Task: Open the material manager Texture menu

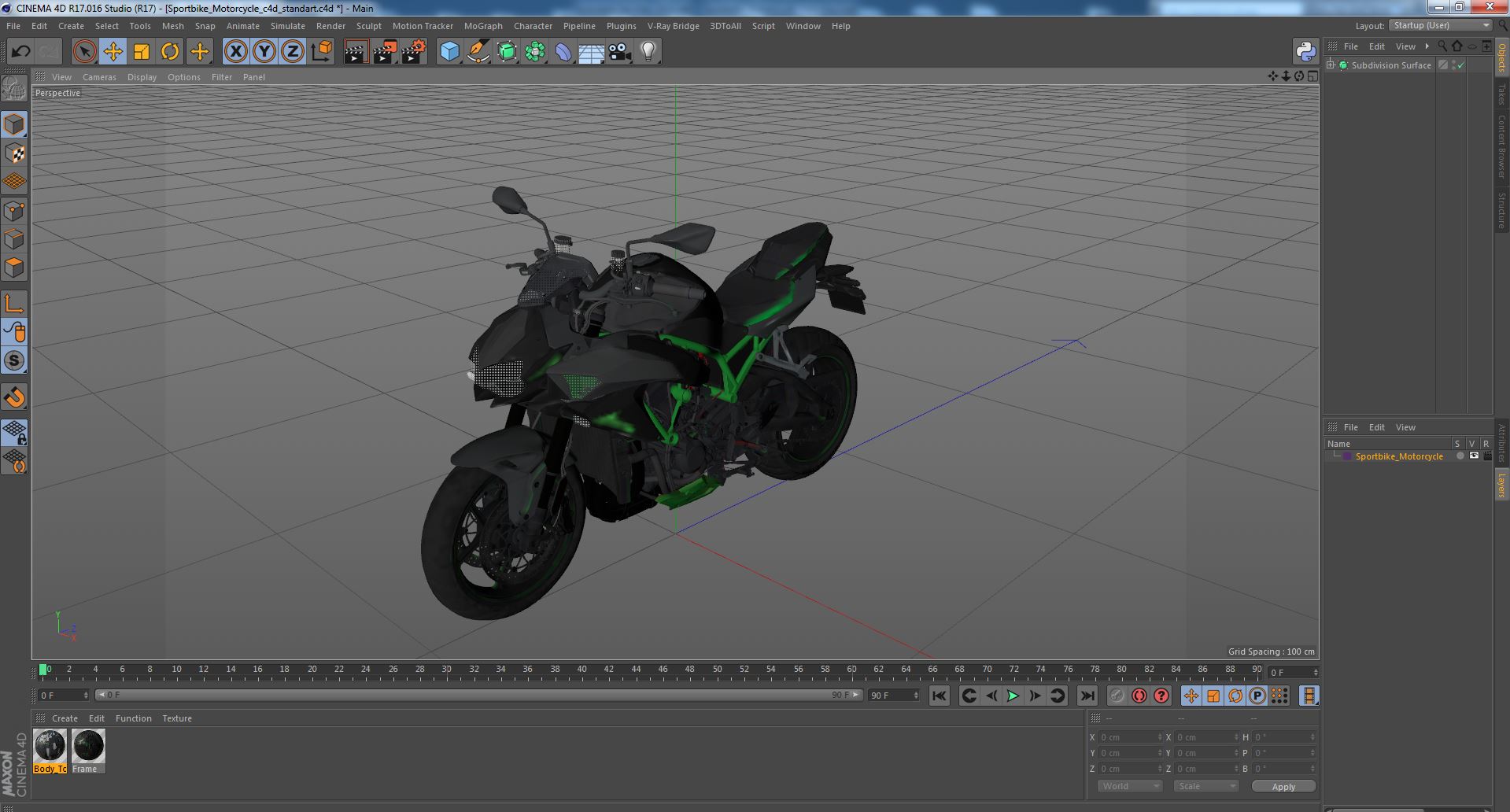Action: [x=177, y=718]
